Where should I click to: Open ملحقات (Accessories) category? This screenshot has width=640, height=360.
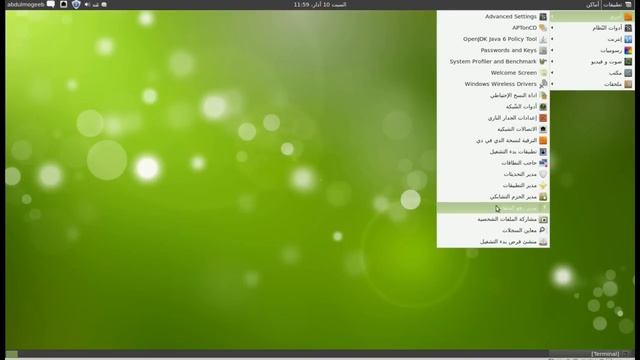point(592,84)
